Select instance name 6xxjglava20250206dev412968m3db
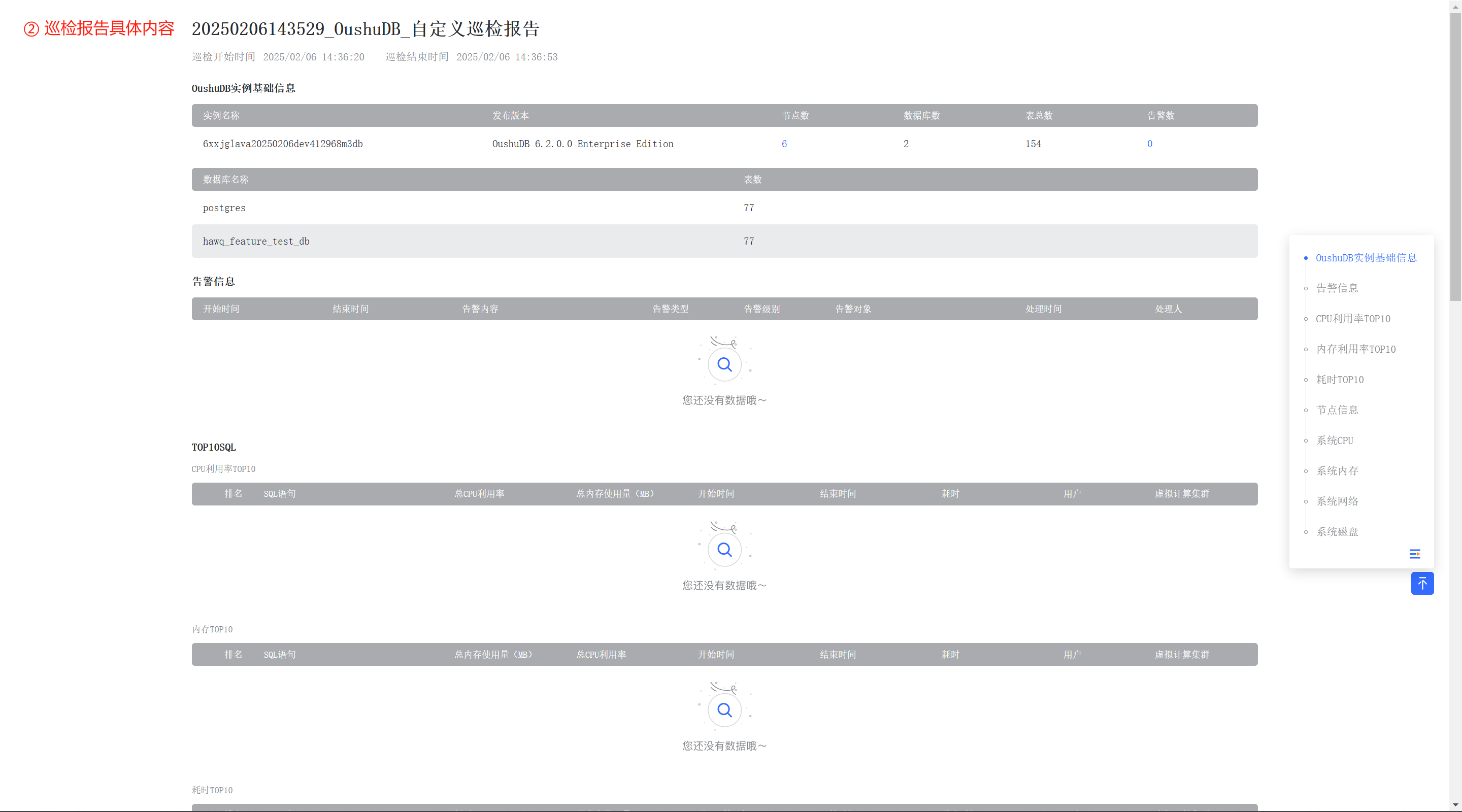The width and height of the screenshot is (1462, 812). (283, 144)
